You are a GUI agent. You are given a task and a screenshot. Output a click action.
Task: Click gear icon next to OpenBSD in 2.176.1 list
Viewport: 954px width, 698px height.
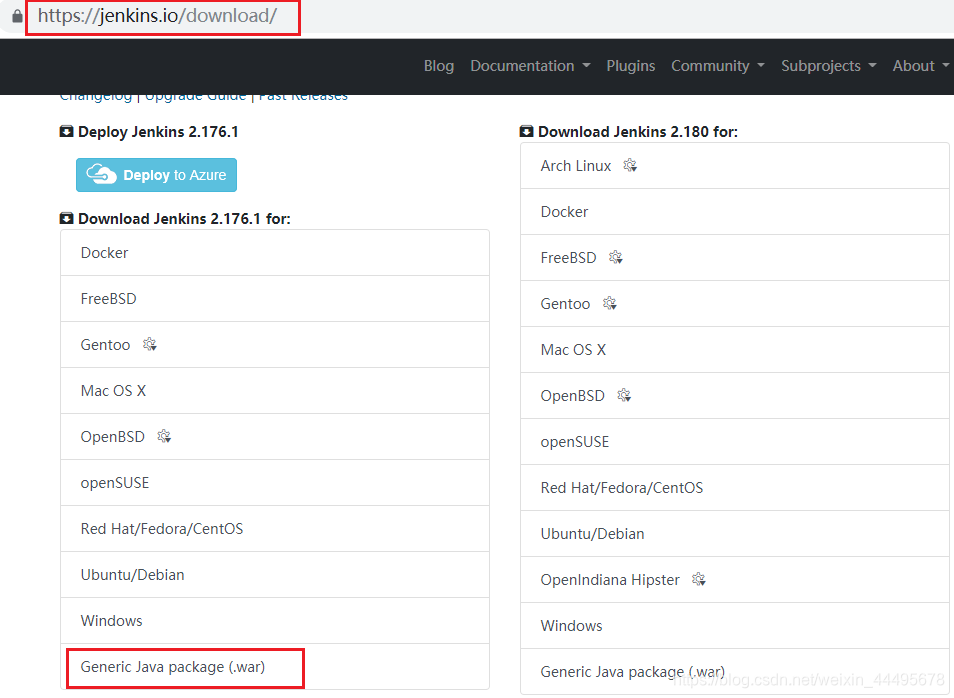pyautogui.click(x=164, y=436)
